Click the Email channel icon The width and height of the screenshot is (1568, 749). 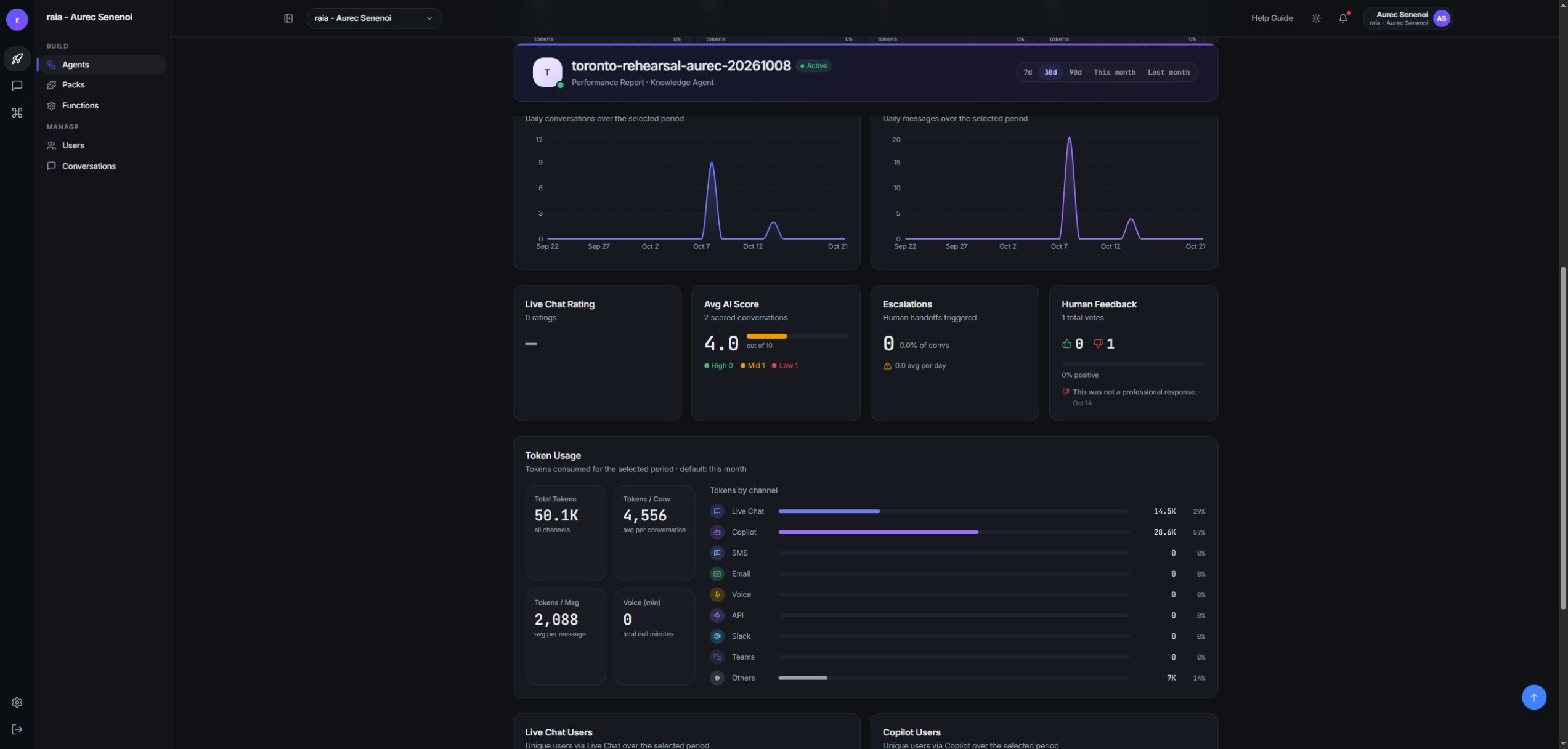(717, 574)
